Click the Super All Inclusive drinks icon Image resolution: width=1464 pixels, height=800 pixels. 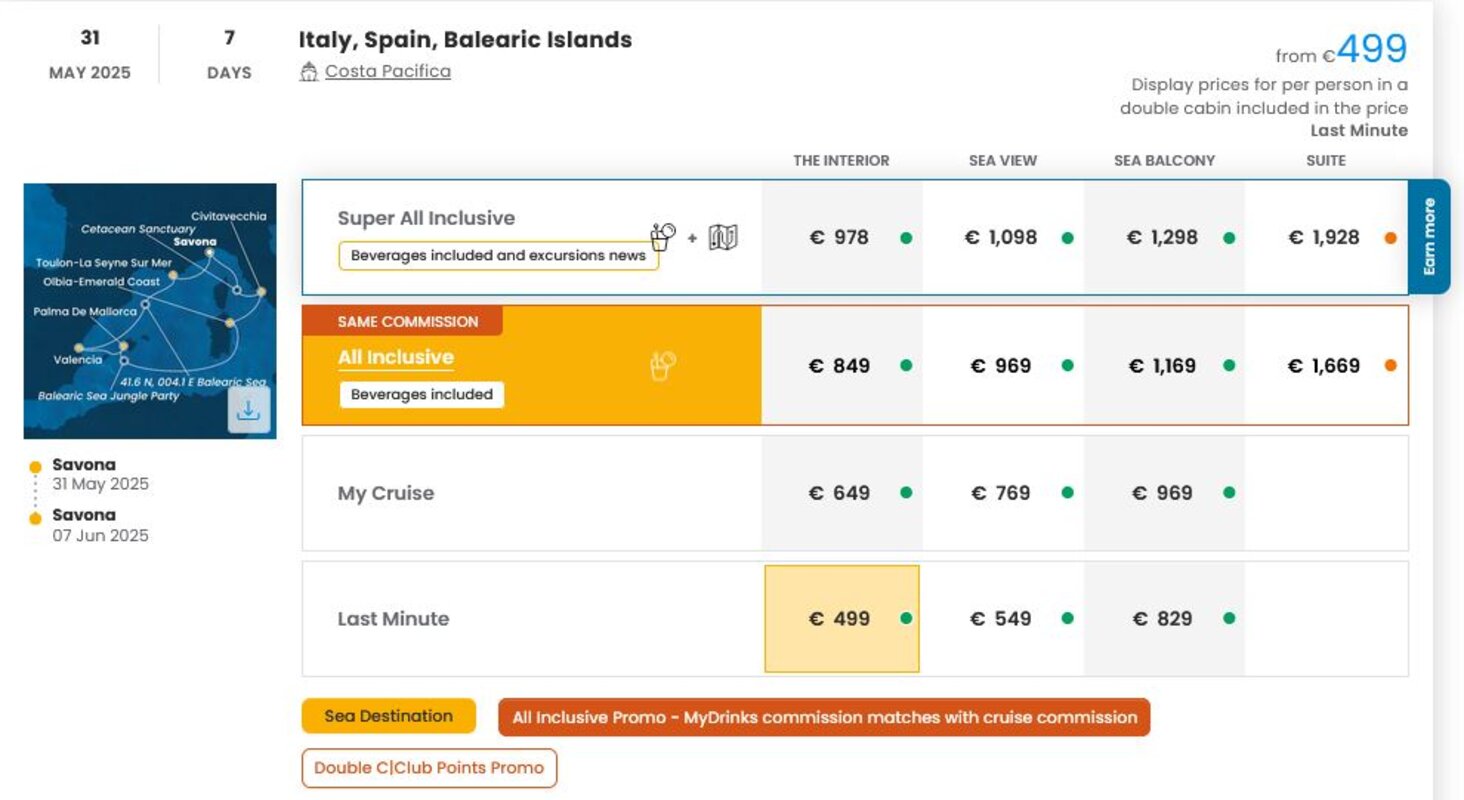pos(662,237)
